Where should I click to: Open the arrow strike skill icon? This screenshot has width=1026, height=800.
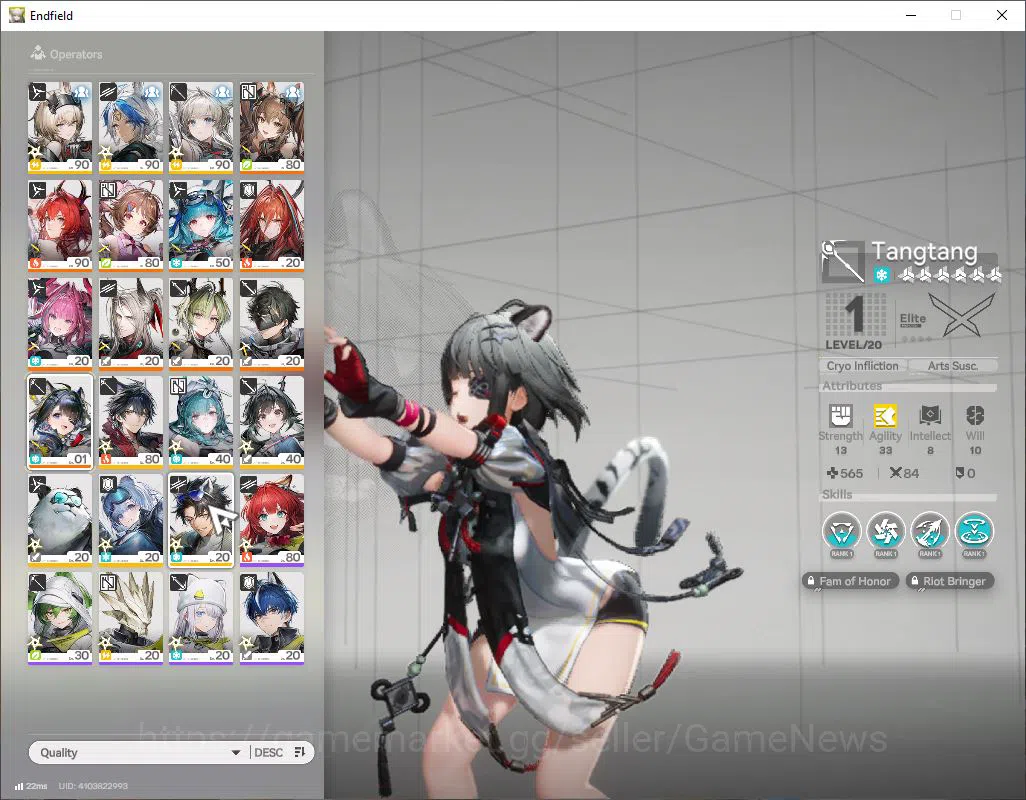(930, 531)
